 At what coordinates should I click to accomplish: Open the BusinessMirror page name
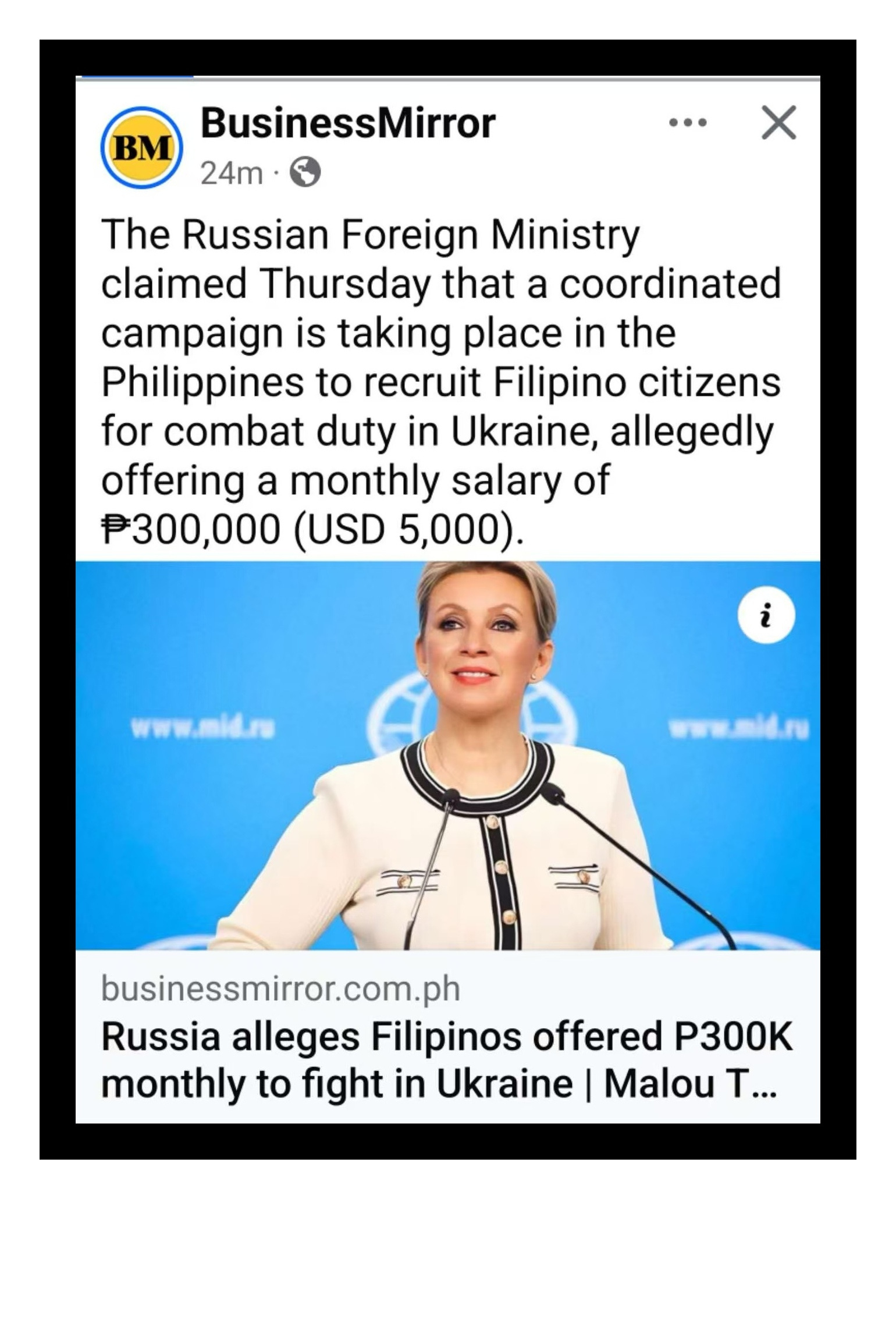348,123
